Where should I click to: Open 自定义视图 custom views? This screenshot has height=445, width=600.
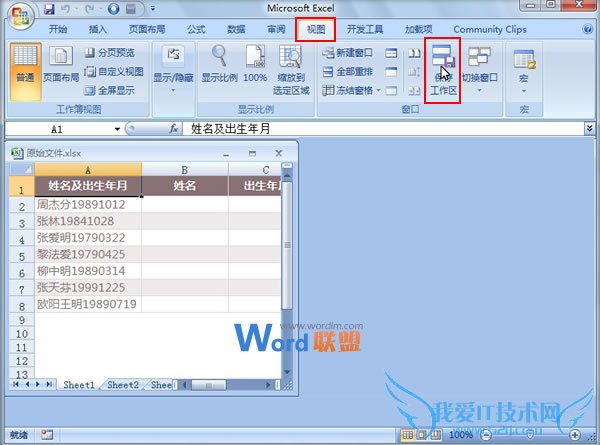114,72
